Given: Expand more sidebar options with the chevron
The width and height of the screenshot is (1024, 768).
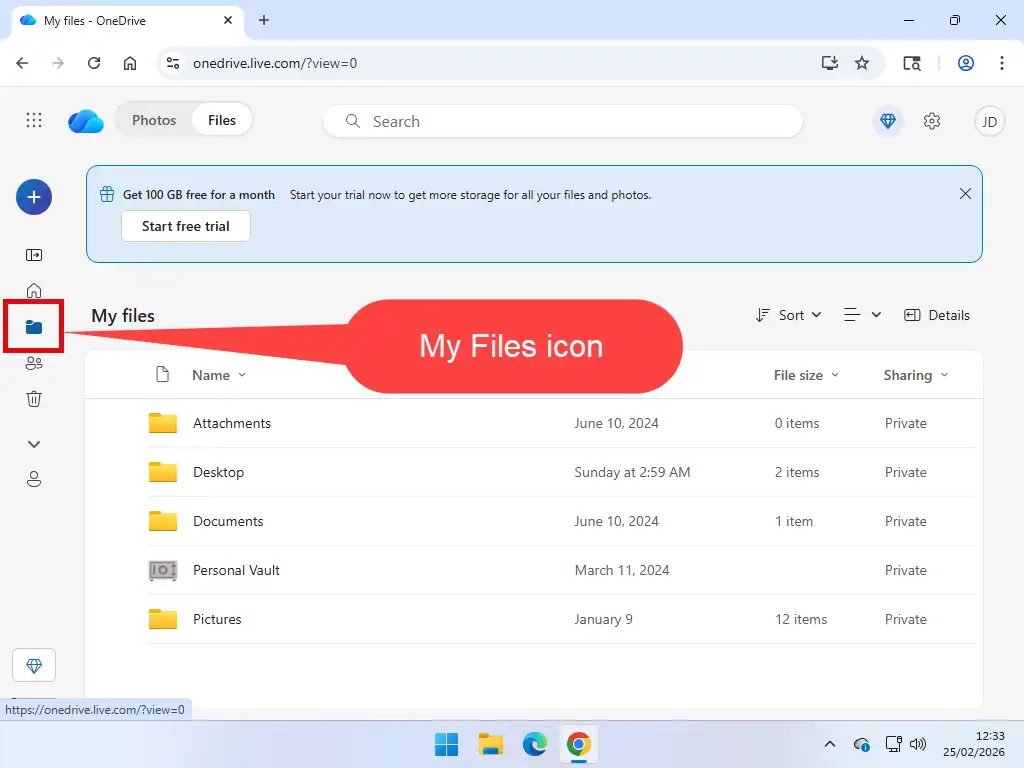Looking at the screenshot, I should [x=33, y=443].
